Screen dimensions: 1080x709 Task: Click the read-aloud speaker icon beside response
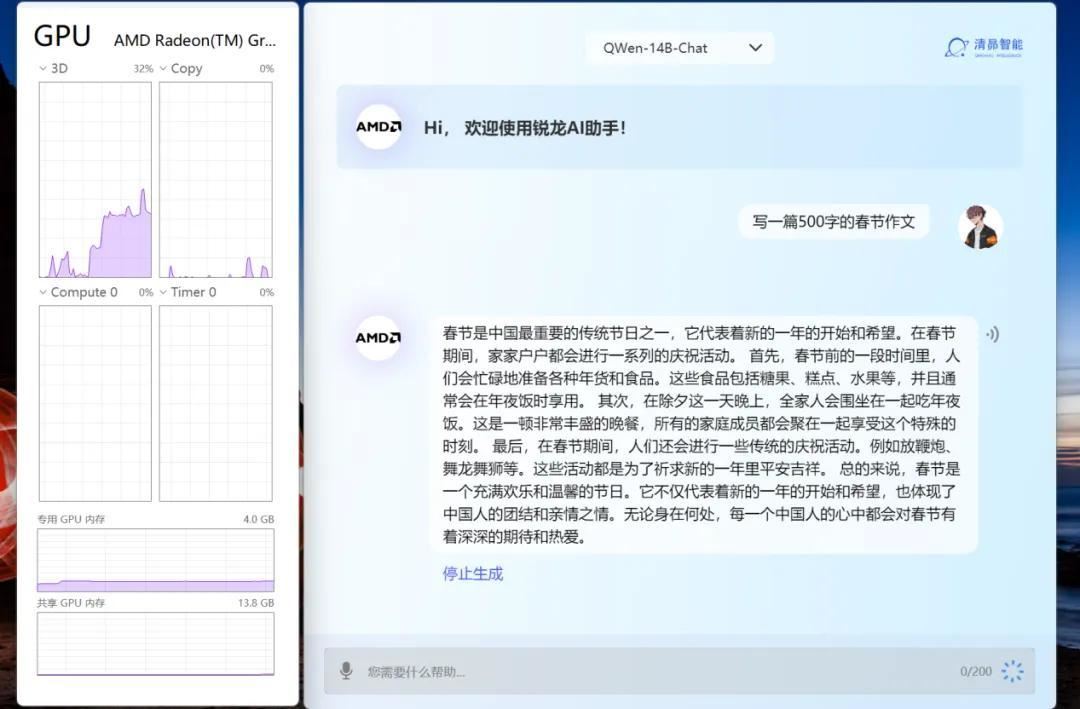[x=992, y=334]
